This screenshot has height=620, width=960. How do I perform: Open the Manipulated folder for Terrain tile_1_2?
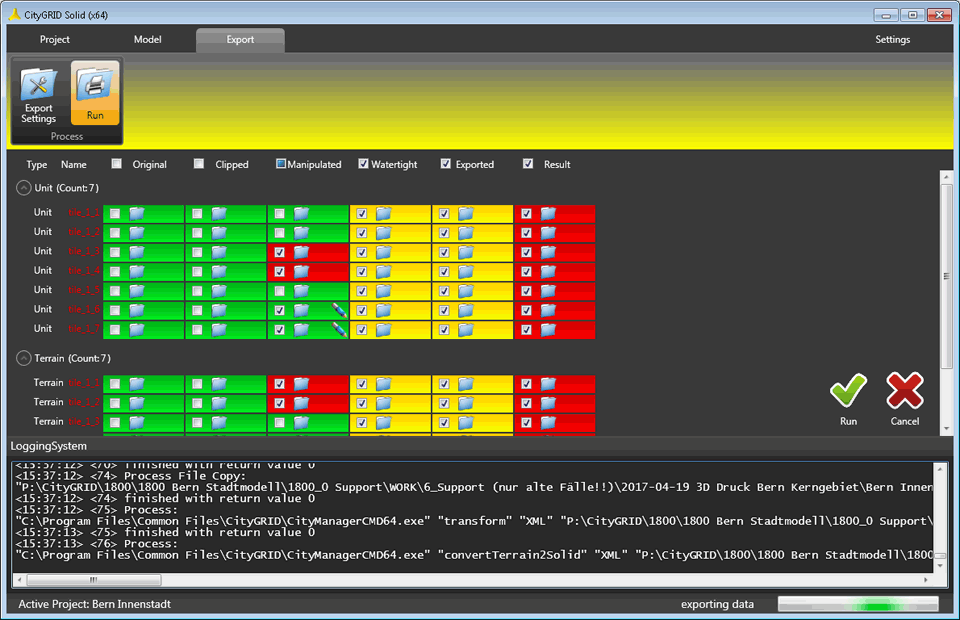point(301,403)
